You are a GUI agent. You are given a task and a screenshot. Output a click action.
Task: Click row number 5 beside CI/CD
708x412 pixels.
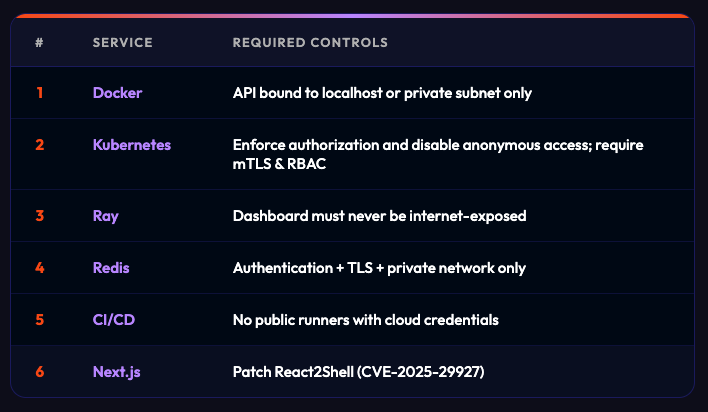tap(40, 320)
